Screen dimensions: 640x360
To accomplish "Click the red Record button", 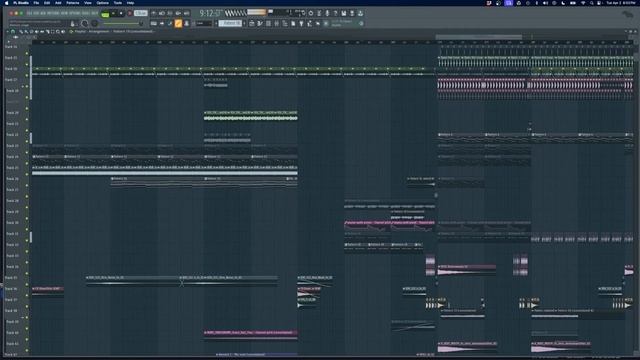I will 130,13.
